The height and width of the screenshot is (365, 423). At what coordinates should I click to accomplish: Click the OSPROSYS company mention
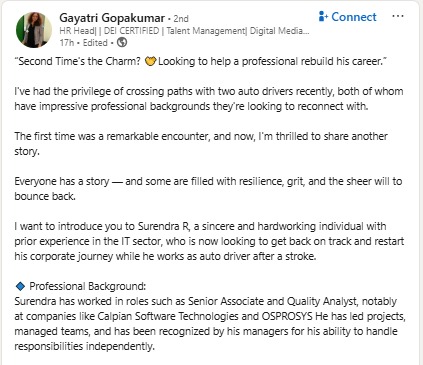[287, 316]
